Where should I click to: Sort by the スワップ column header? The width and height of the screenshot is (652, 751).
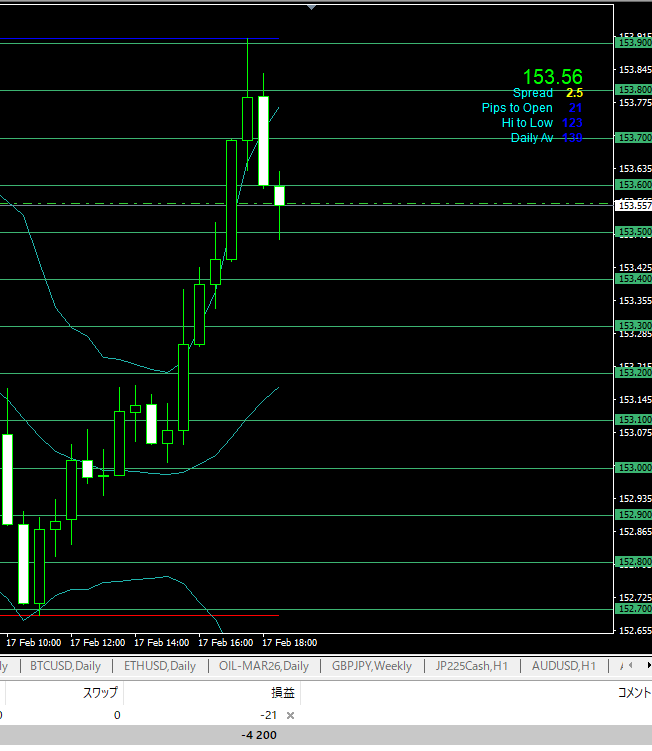coord(99,692)
